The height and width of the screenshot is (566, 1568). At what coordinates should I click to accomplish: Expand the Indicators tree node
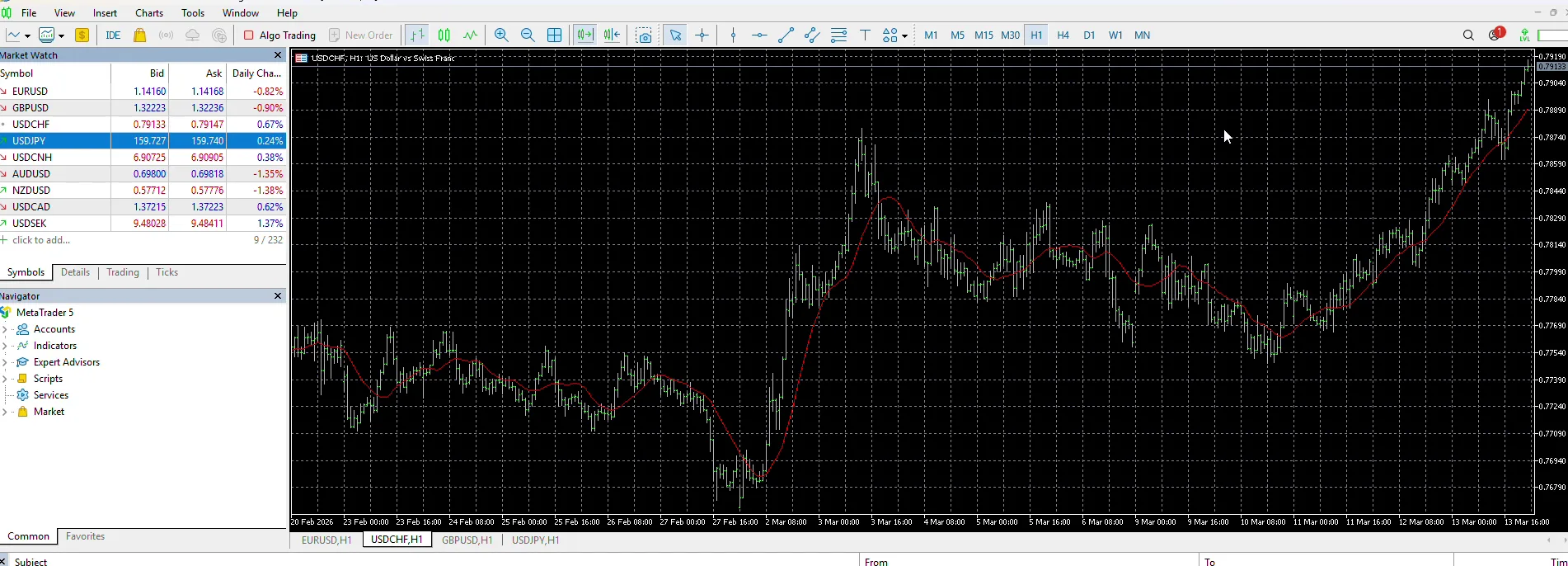(5, 346)
